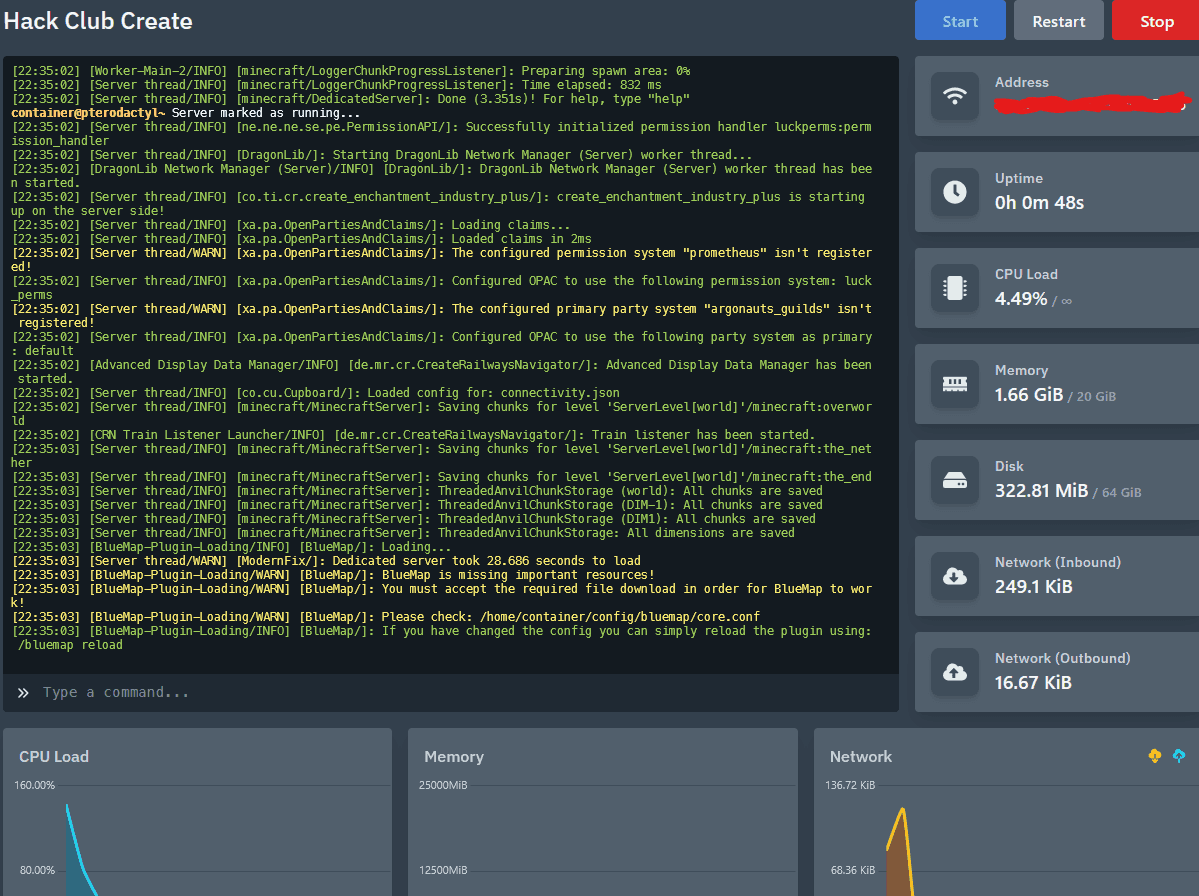Click the yellow inbound icon in Network graph
The image size is (1199, 896).
1155,756
